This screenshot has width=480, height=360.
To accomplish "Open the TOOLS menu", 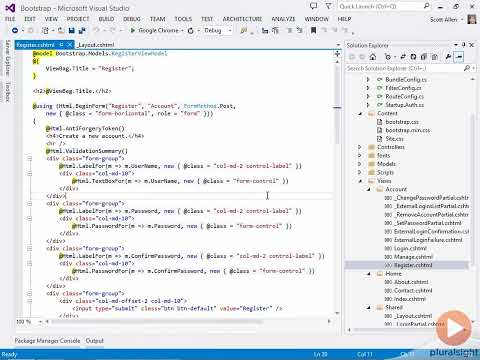I will [x=183, y=19].
